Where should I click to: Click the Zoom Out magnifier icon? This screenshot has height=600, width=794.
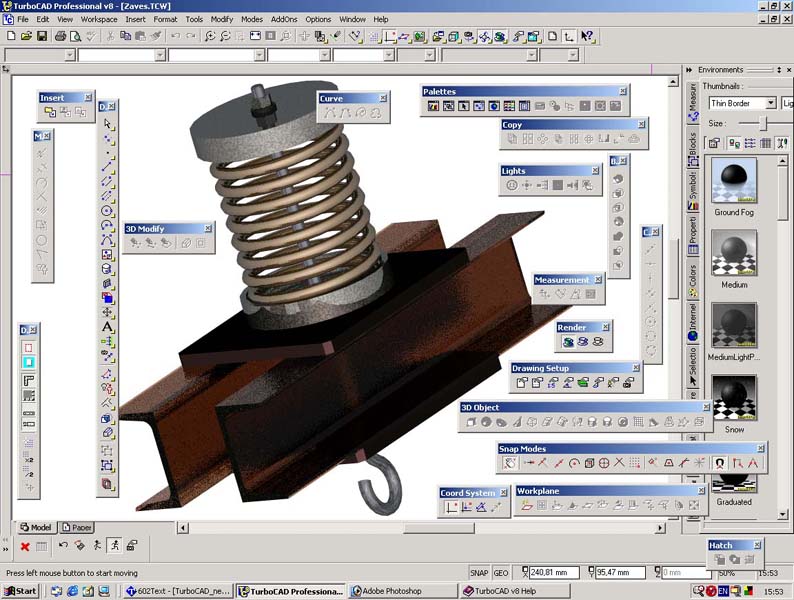click(225, 36)
